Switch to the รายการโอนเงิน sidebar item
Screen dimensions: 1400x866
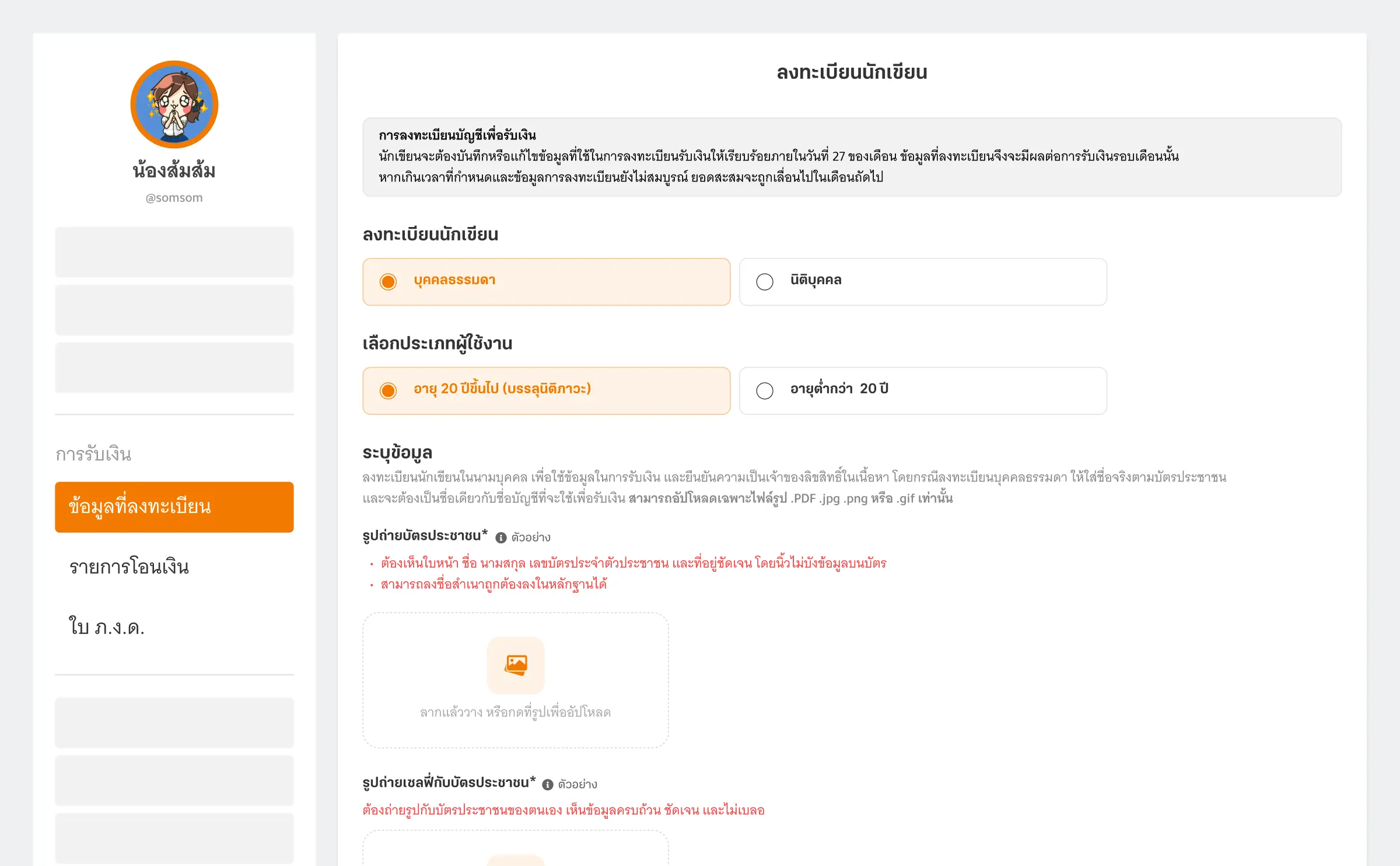[129, 567]
